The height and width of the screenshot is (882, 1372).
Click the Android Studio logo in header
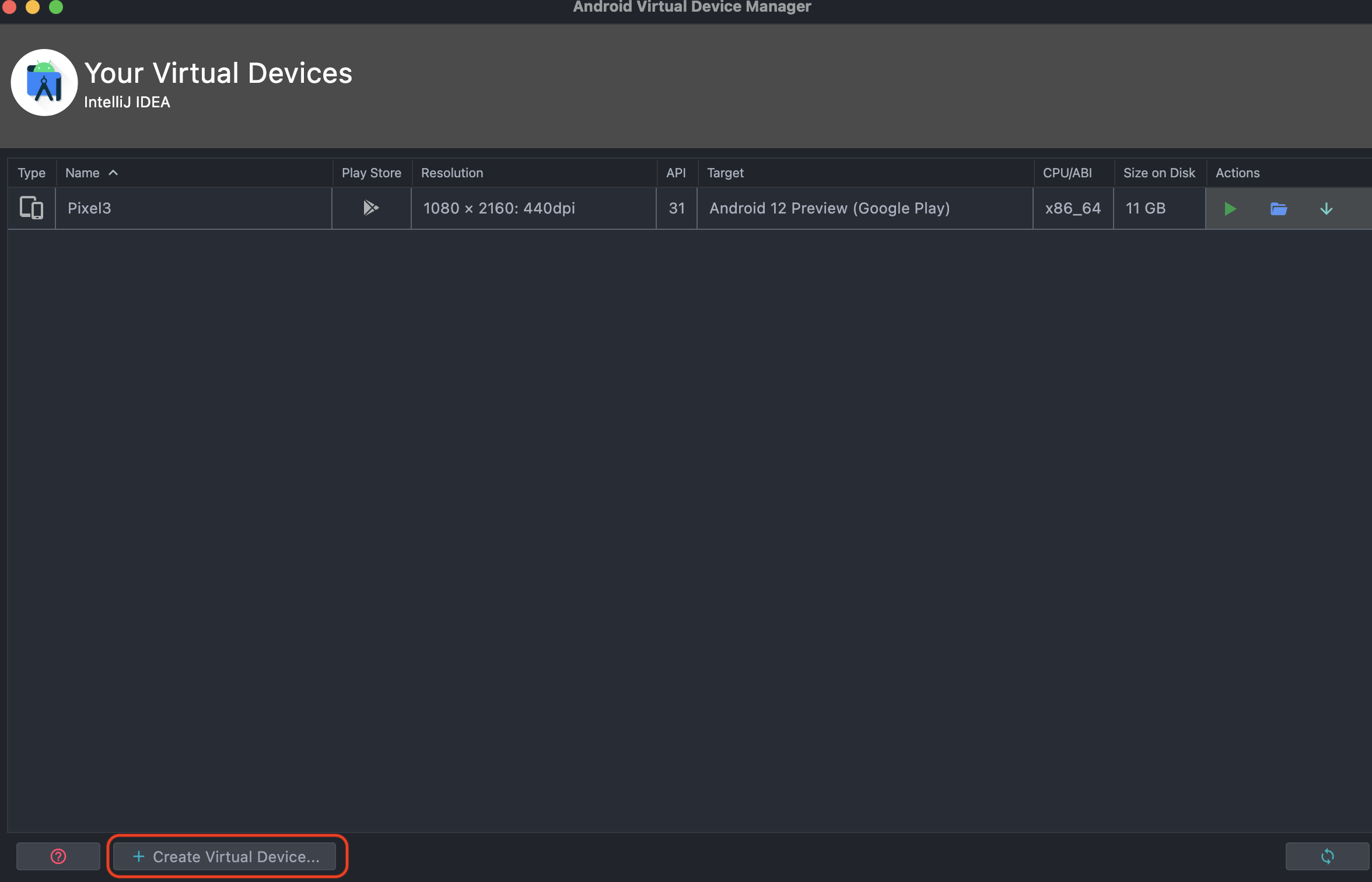pos(44,83)
